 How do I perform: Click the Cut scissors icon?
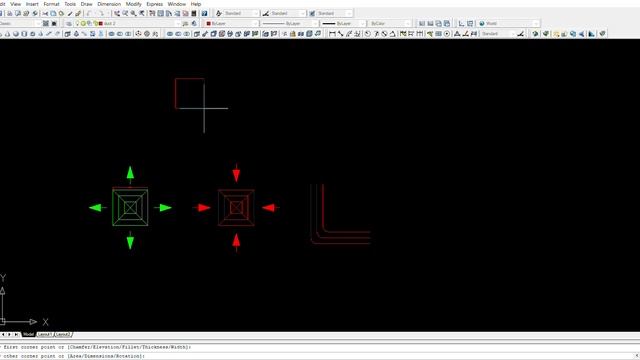tap(45, 13)
